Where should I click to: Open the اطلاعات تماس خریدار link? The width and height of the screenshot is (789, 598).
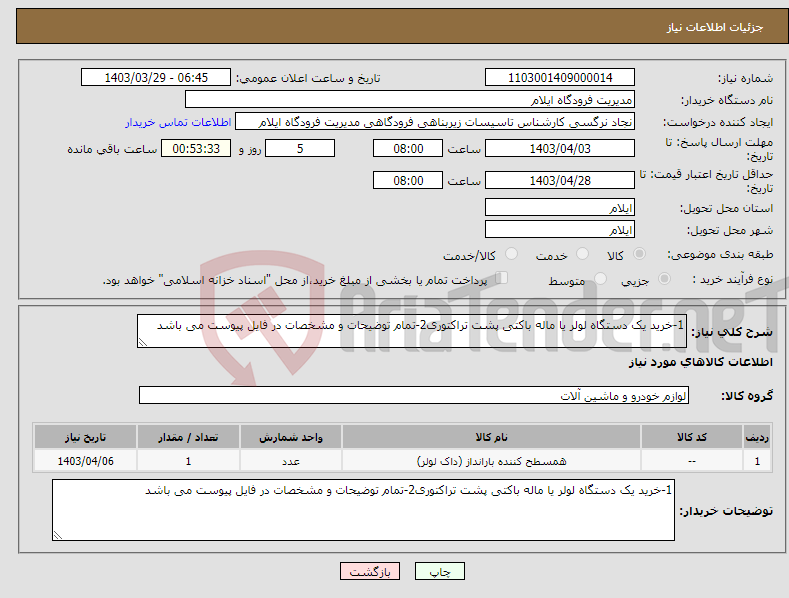[178, 122]
